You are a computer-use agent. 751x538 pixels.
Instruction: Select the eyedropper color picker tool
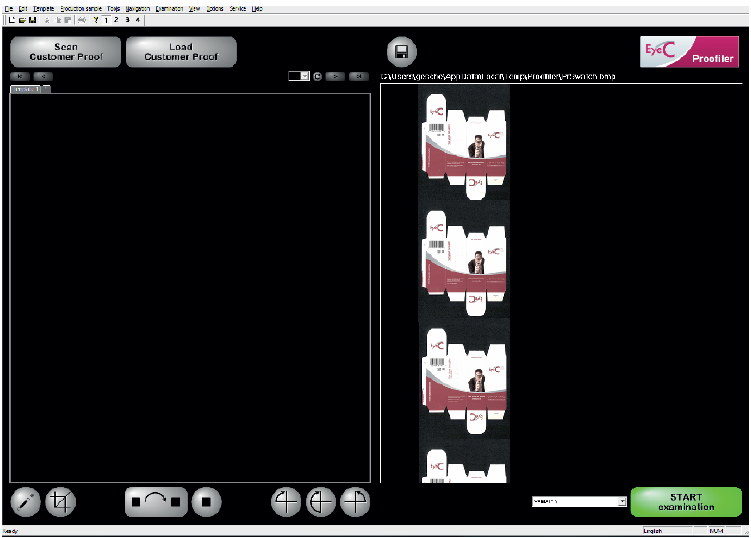[x=25, y=502]
